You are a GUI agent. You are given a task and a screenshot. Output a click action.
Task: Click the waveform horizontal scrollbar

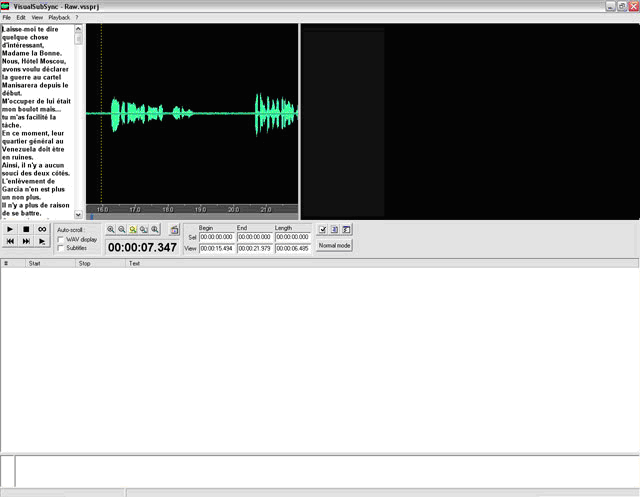point(192,217)
